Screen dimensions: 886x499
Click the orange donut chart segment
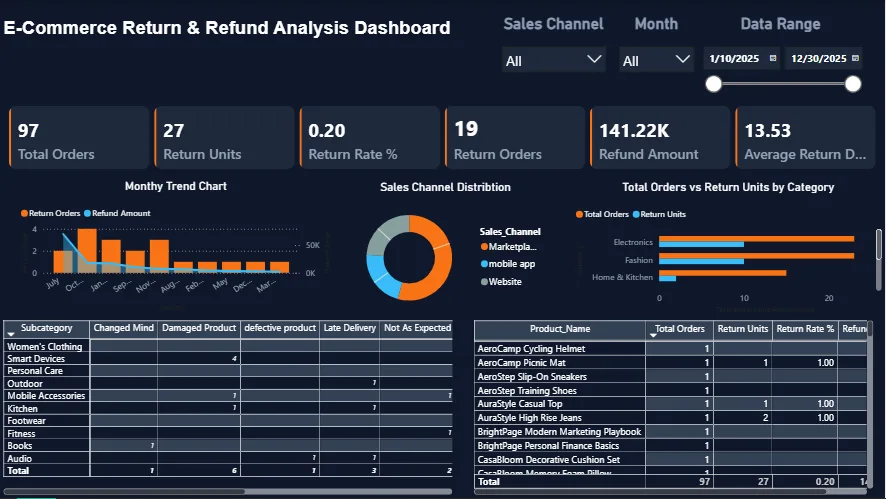442,266
